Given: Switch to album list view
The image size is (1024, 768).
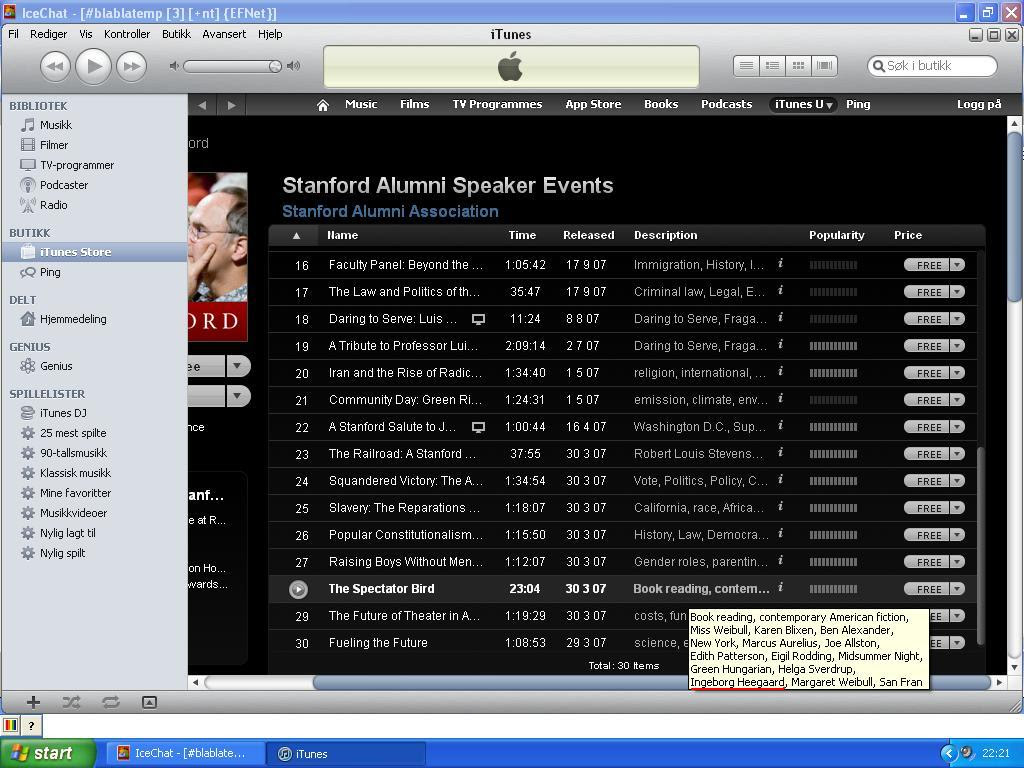Looking at the screenshot, I should click(772, 65).
